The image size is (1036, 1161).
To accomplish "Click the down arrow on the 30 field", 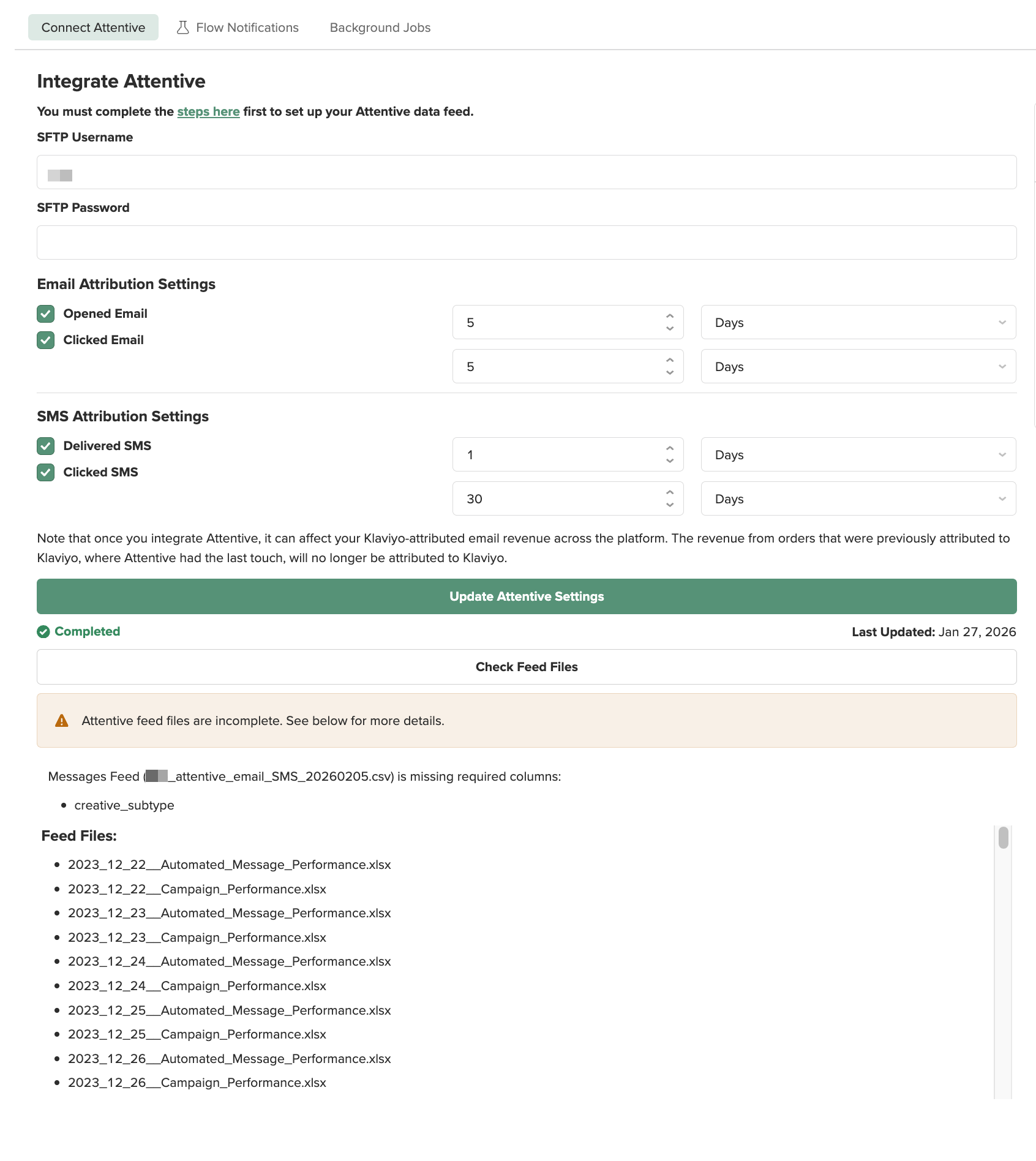I will tap(670, 505).
